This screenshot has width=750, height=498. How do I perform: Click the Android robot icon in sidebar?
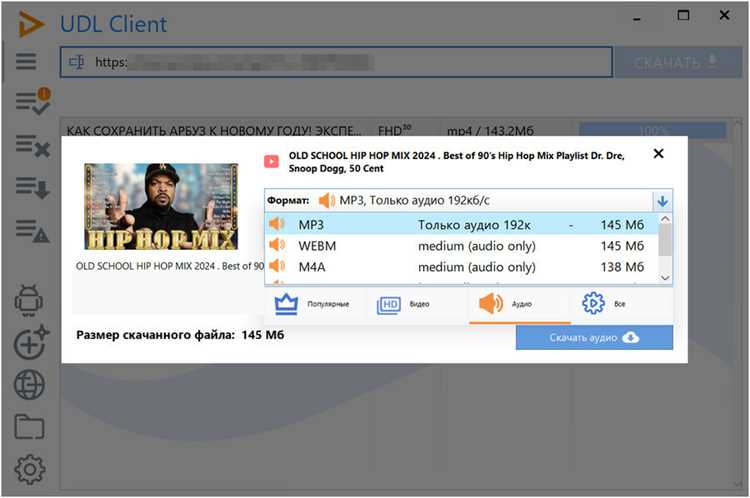[x=29, y=301]
